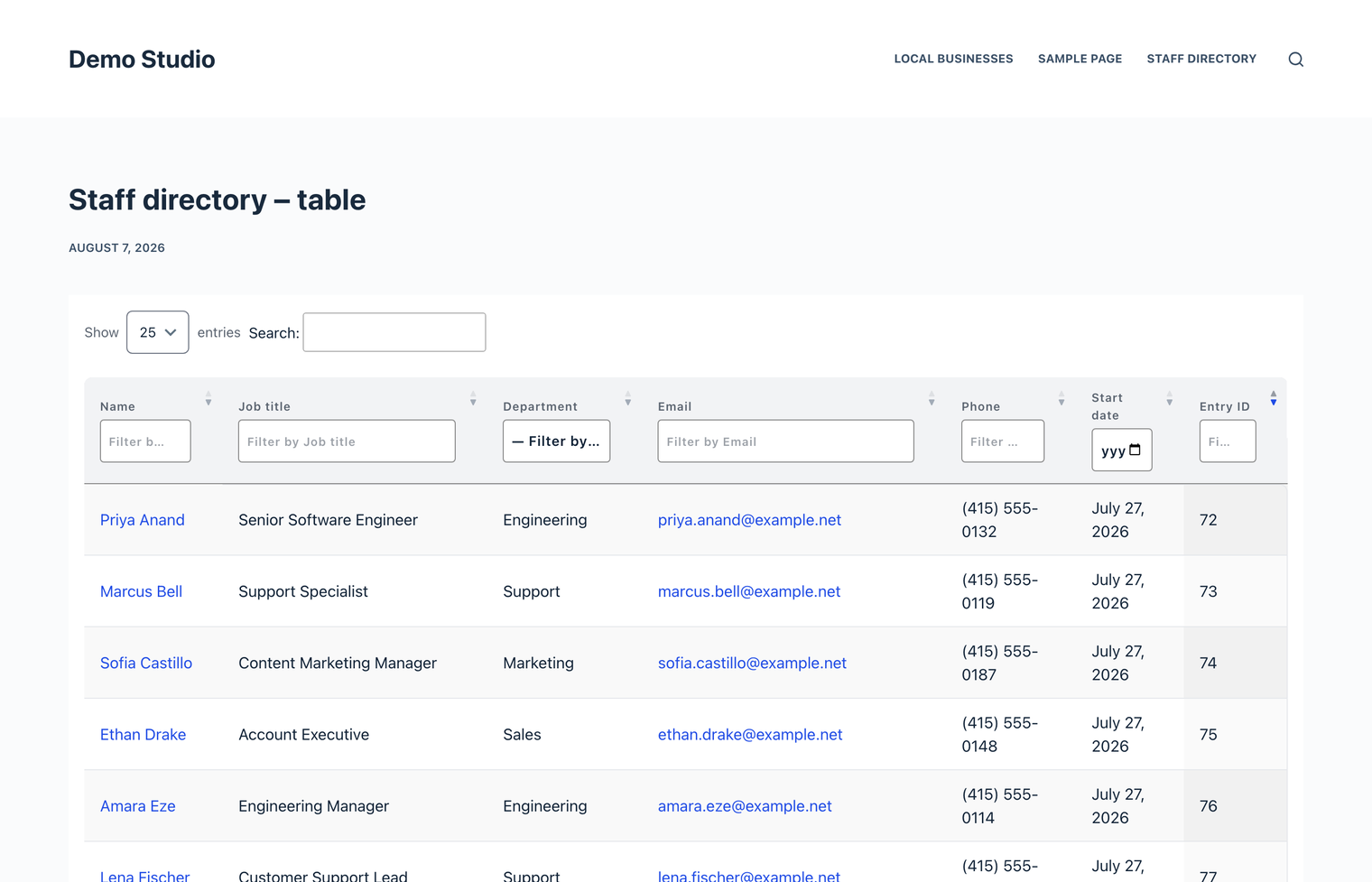Open Sofia Castillo's profile link
The image size is (1372, 882).
point(146,663)
